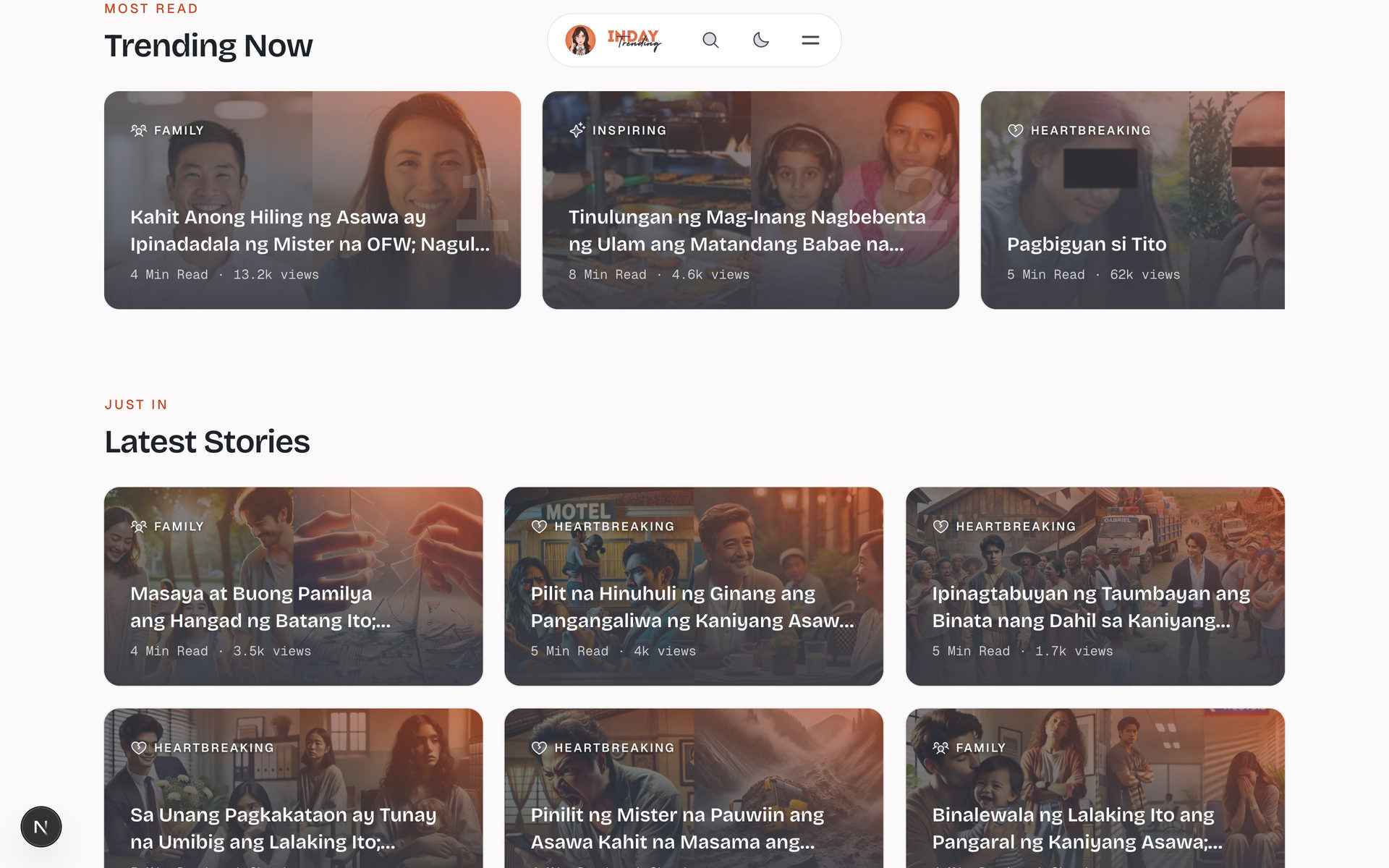This screenshot has width=1389, height=868.
Task: Open the hamburger menu
Action: coord(810,41)
